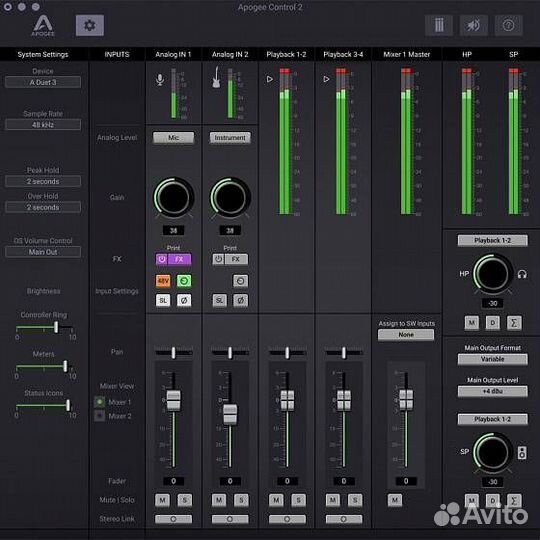
Task: Click the Controller Ring brightness slider
Action: pos(44,327)
